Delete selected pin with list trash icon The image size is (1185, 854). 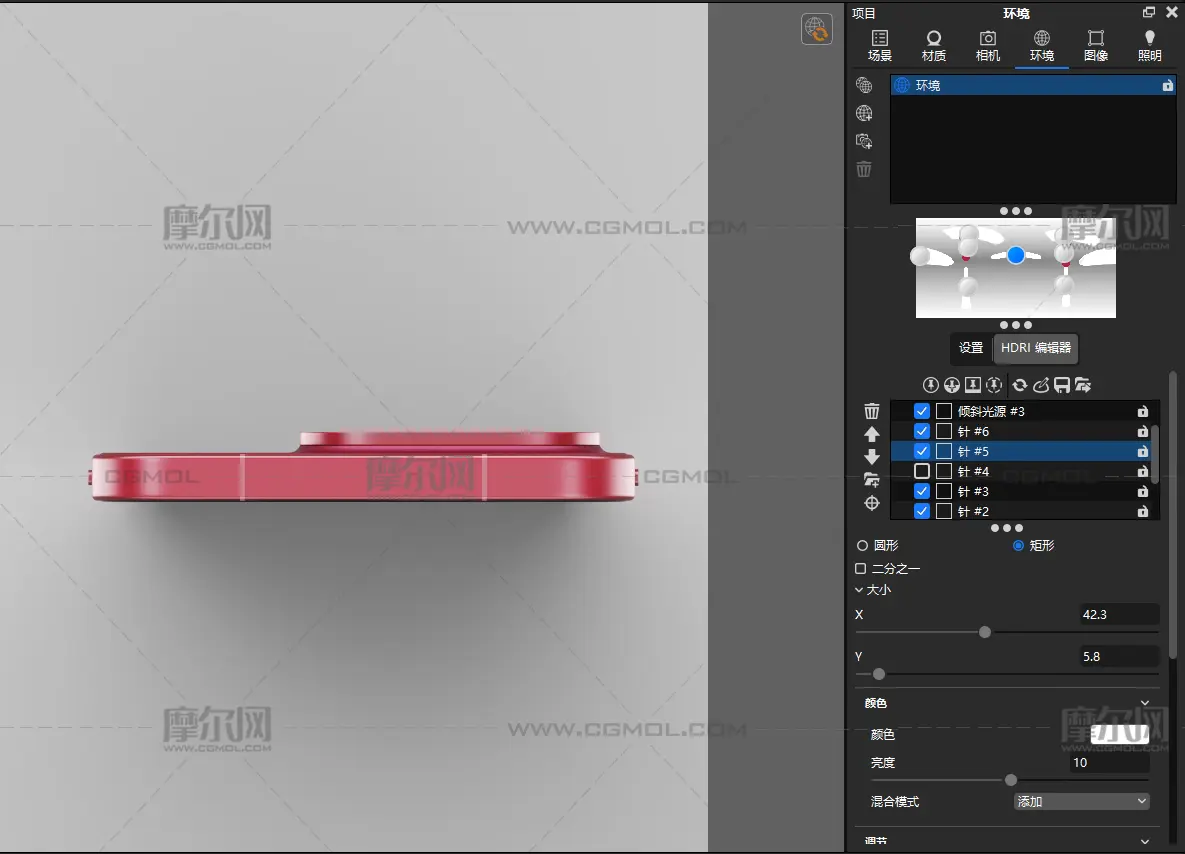coord(872,411)
